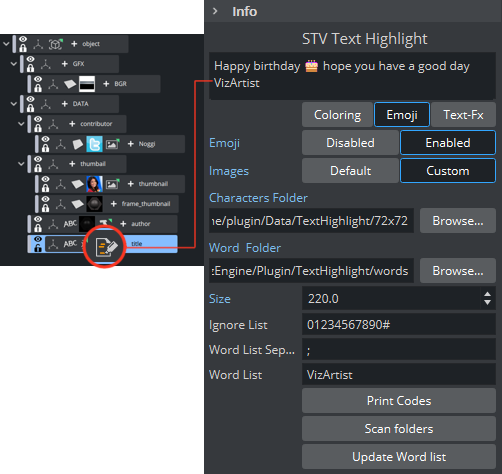
Task: Toggle visibility eye of object container
Action: point(23,40)
